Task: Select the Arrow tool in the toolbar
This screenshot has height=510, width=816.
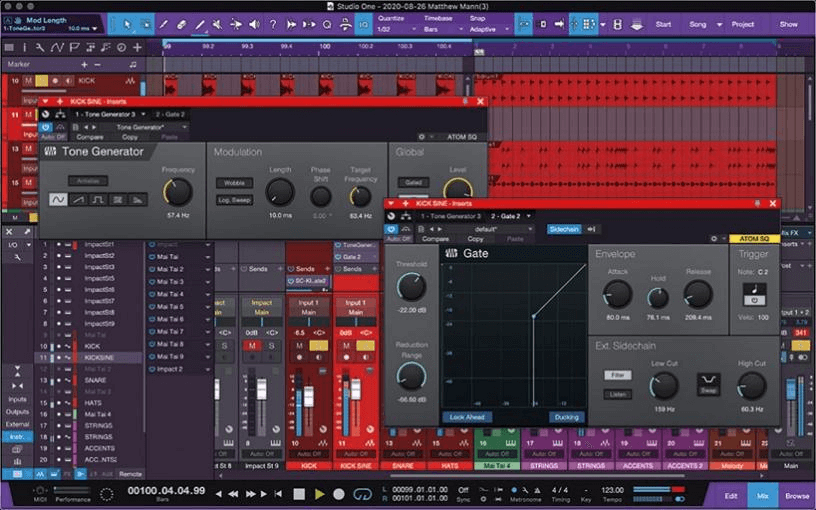Action: pos(128,24)
